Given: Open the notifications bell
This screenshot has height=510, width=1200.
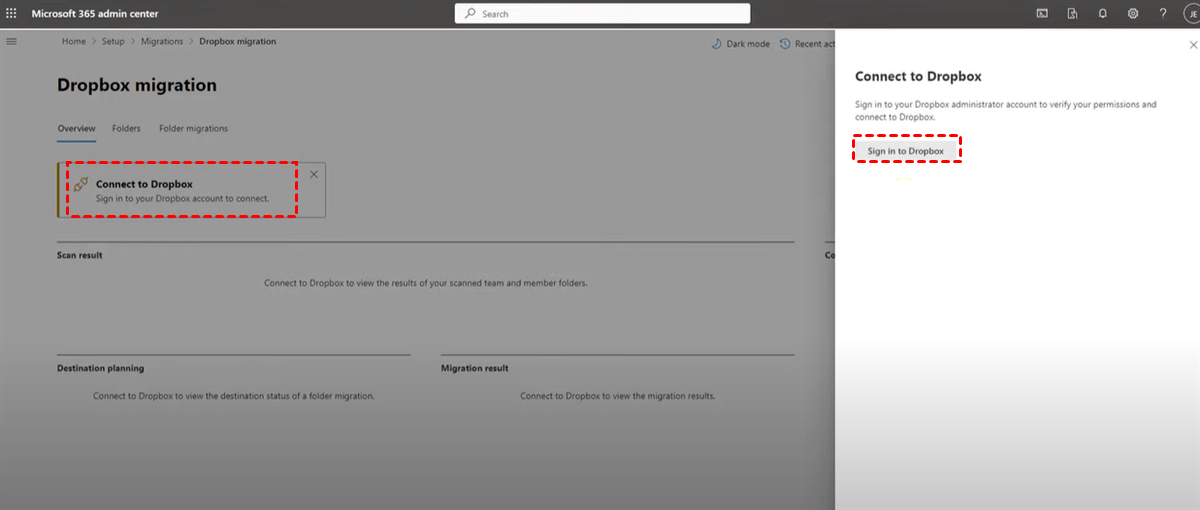Looking at the screenshot, I should pyautogui.click(x=1102, y=14).
